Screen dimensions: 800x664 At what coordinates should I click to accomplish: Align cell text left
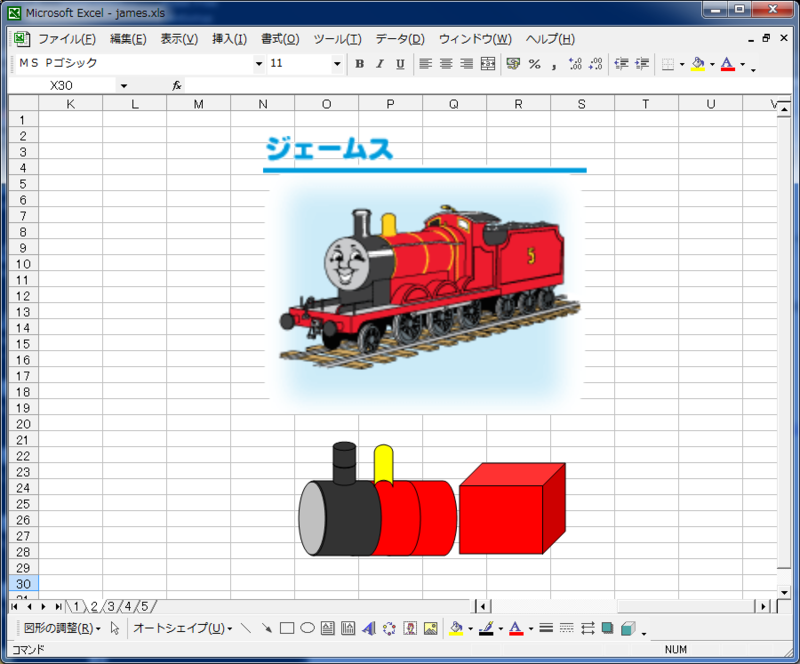426,64
